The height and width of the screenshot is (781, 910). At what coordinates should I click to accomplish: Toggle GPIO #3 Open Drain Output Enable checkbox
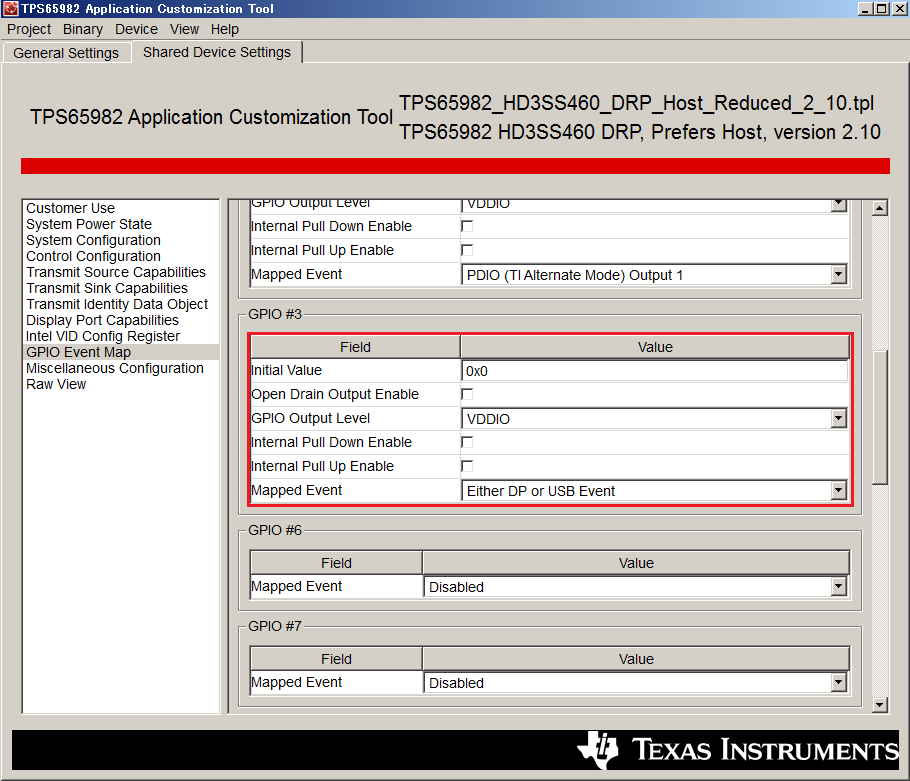coord(467,395)
